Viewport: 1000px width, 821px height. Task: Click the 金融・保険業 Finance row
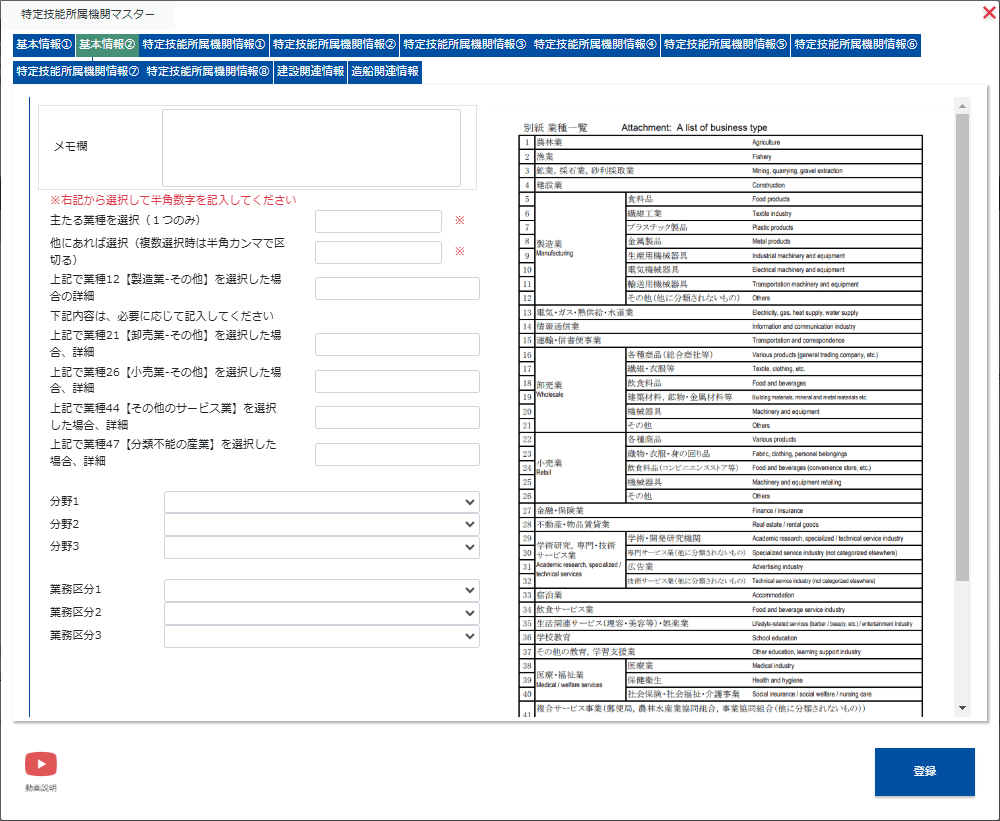click(721, 510)
